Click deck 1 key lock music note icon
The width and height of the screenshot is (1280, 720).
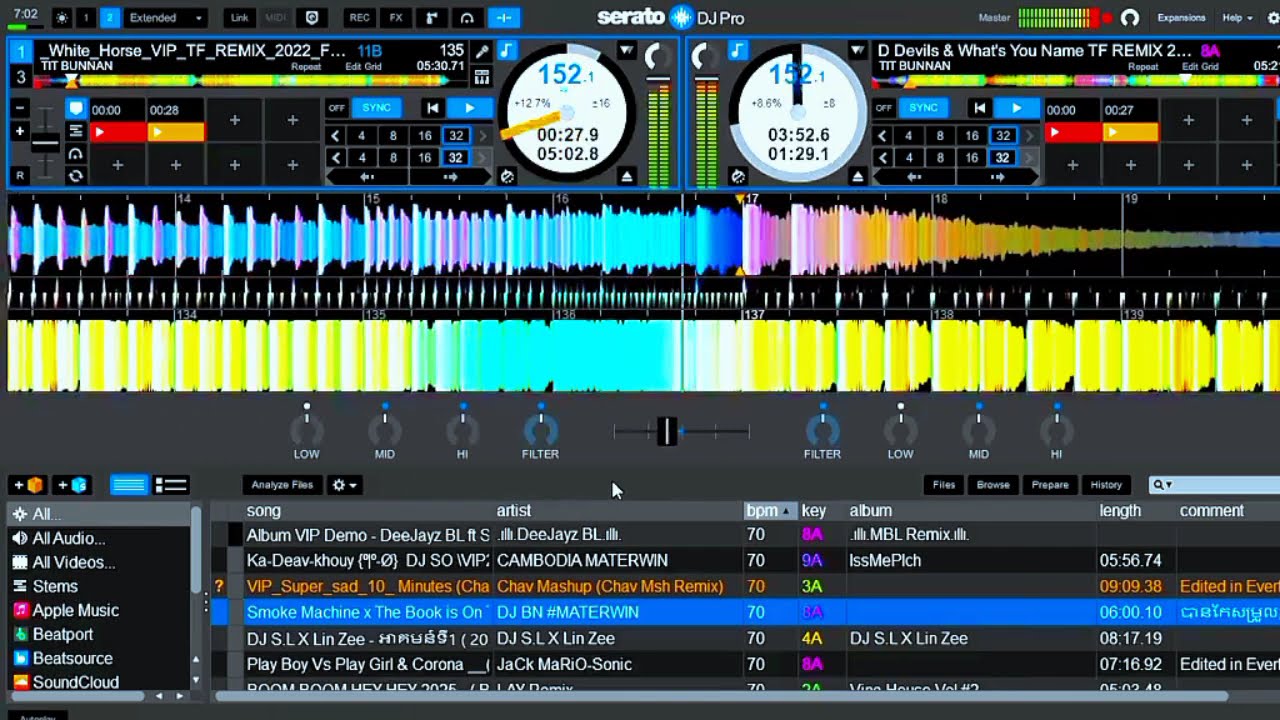[x=507, y=50]
